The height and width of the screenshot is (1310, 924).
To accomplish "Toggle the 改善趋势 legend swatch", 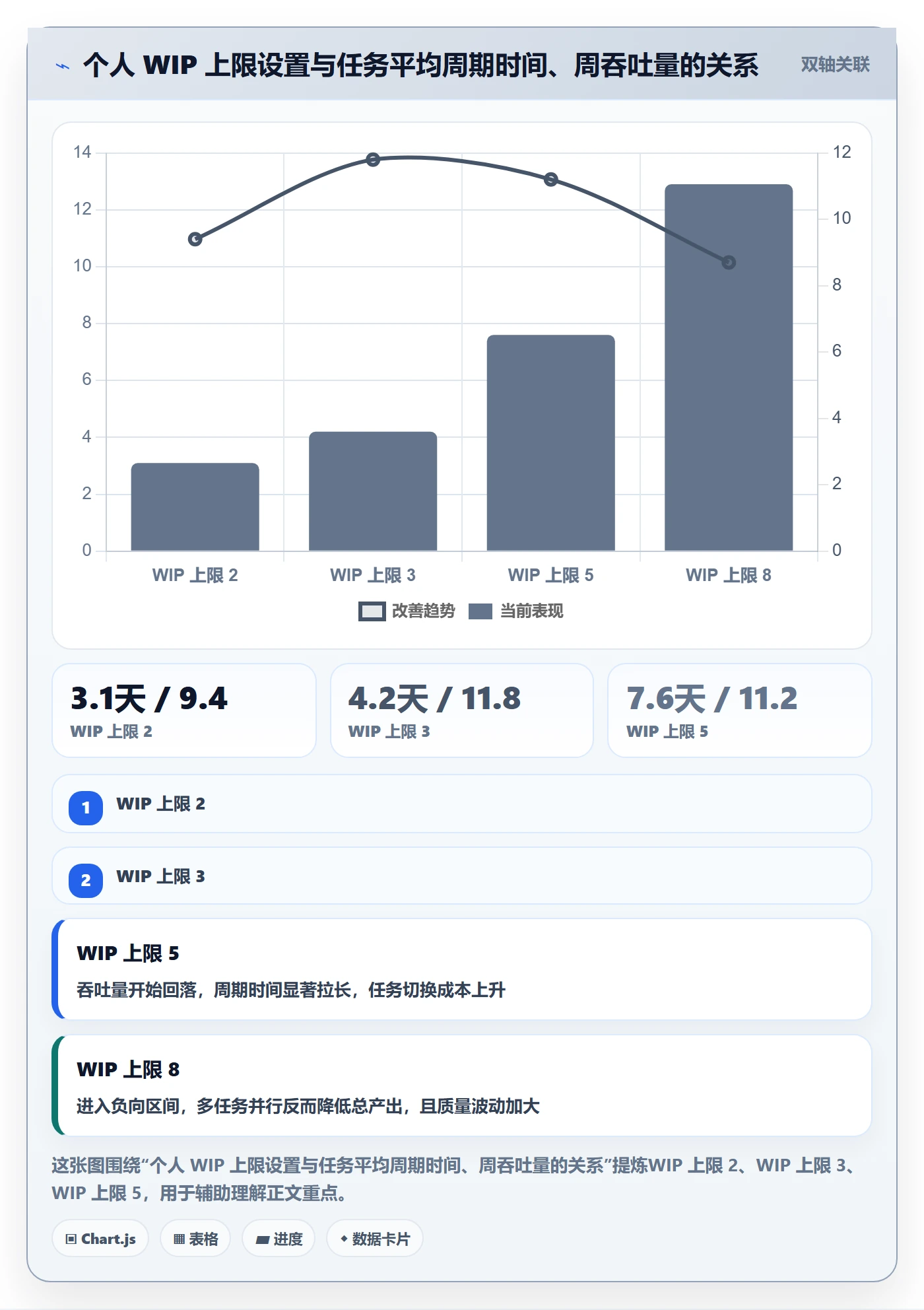I will [x=372, y=611].
